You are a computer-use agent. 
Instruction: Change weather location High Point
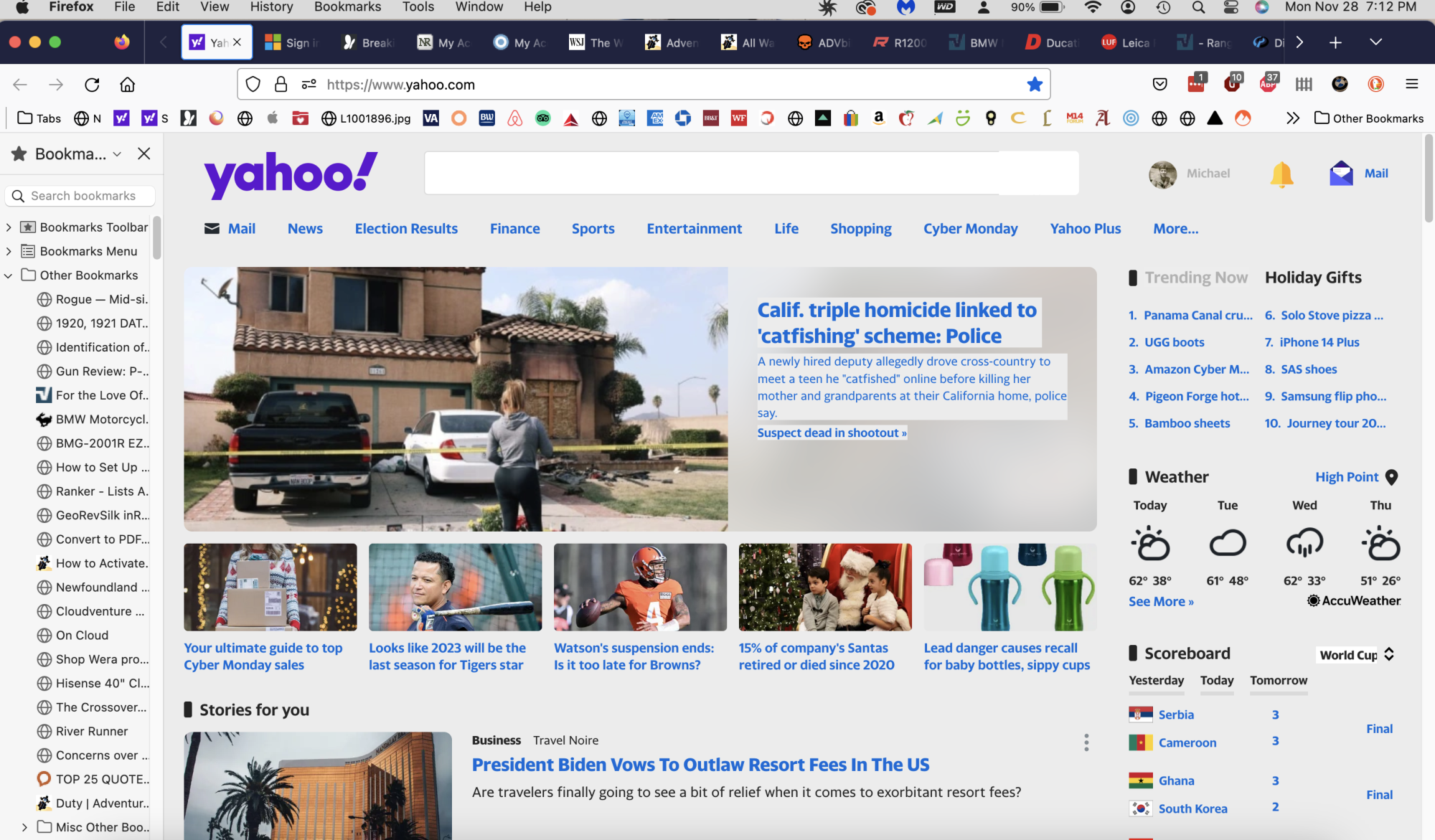coord(1356,477)
